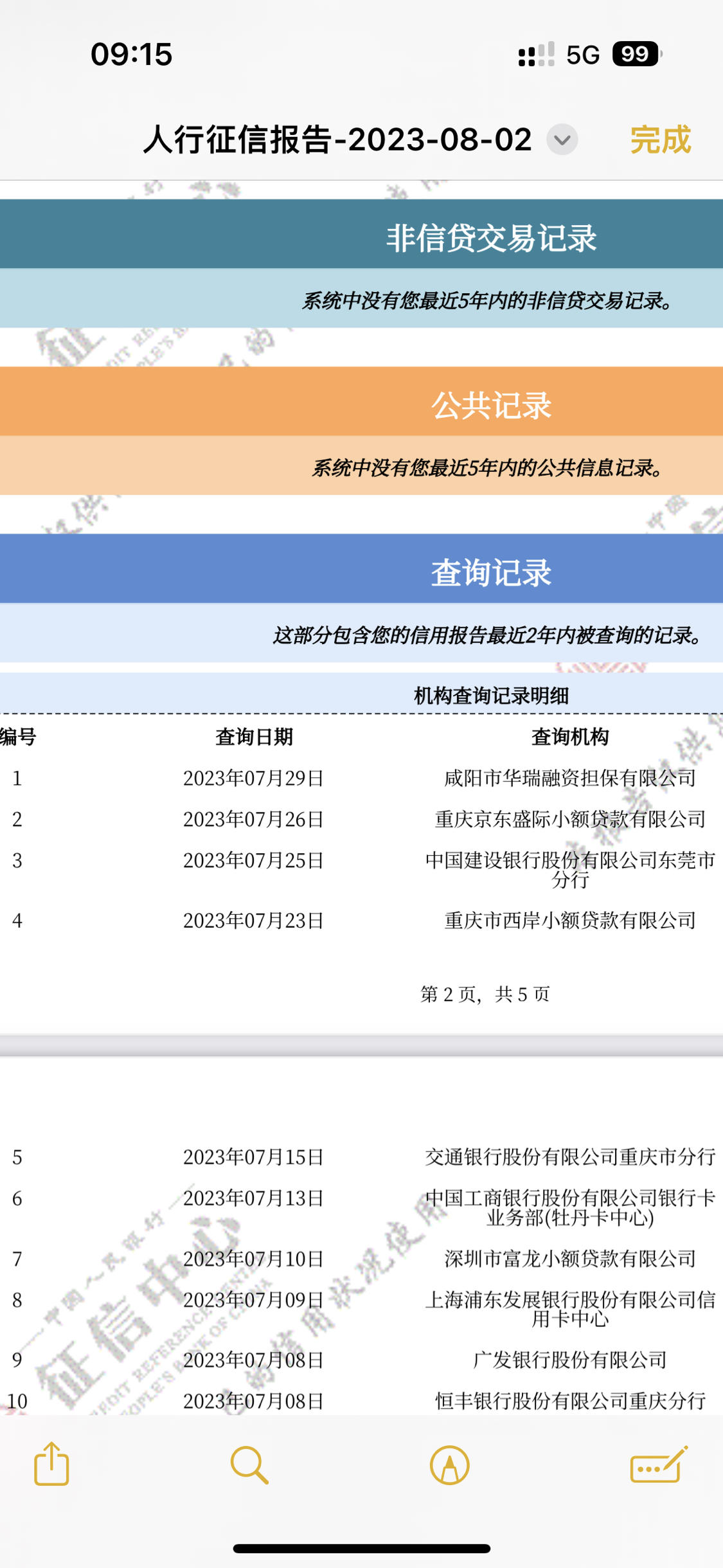
Task: Select the date 2023年07月26日
Action: tap(254, 819)
